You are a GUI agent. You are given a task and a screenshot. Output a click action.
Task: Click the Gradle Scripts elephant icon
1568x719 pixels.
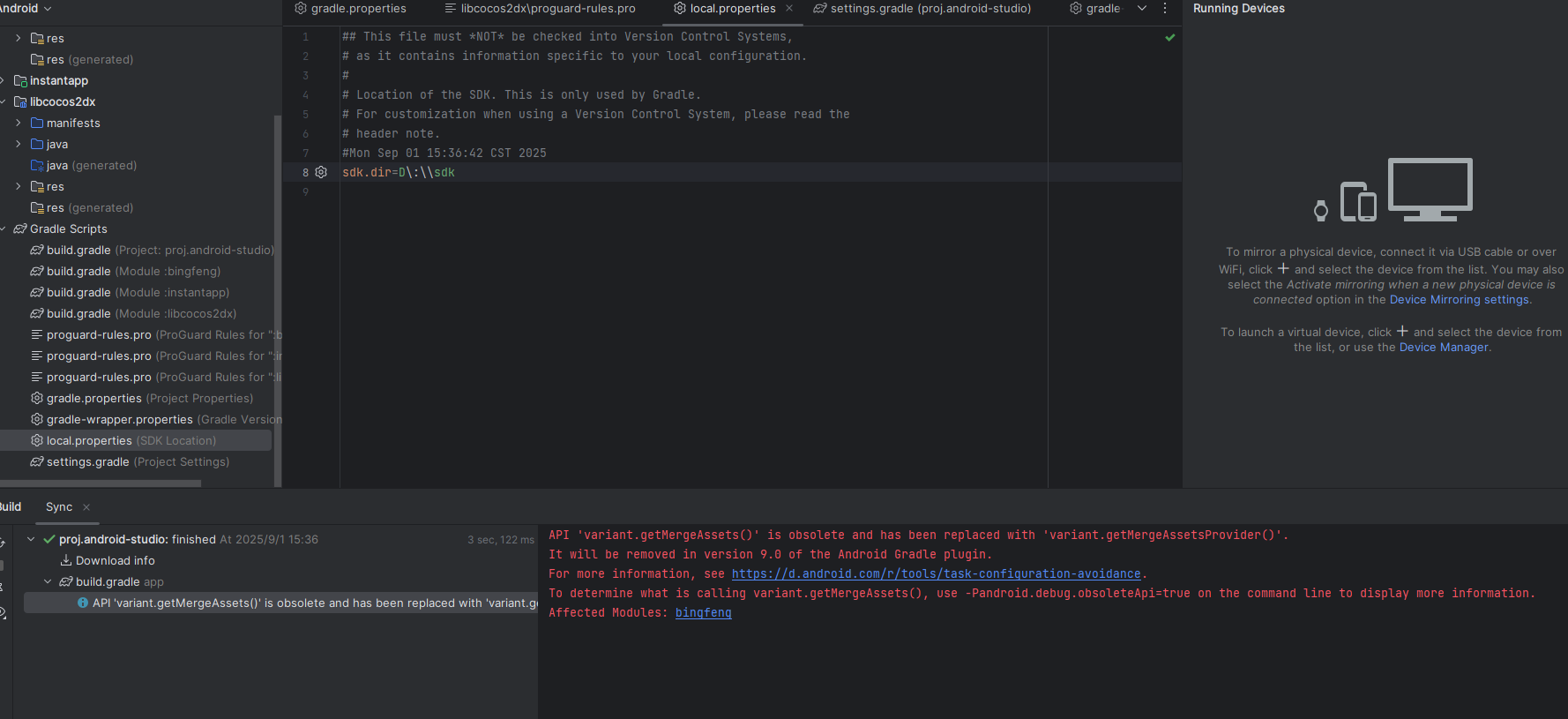[x=20, y=228]
